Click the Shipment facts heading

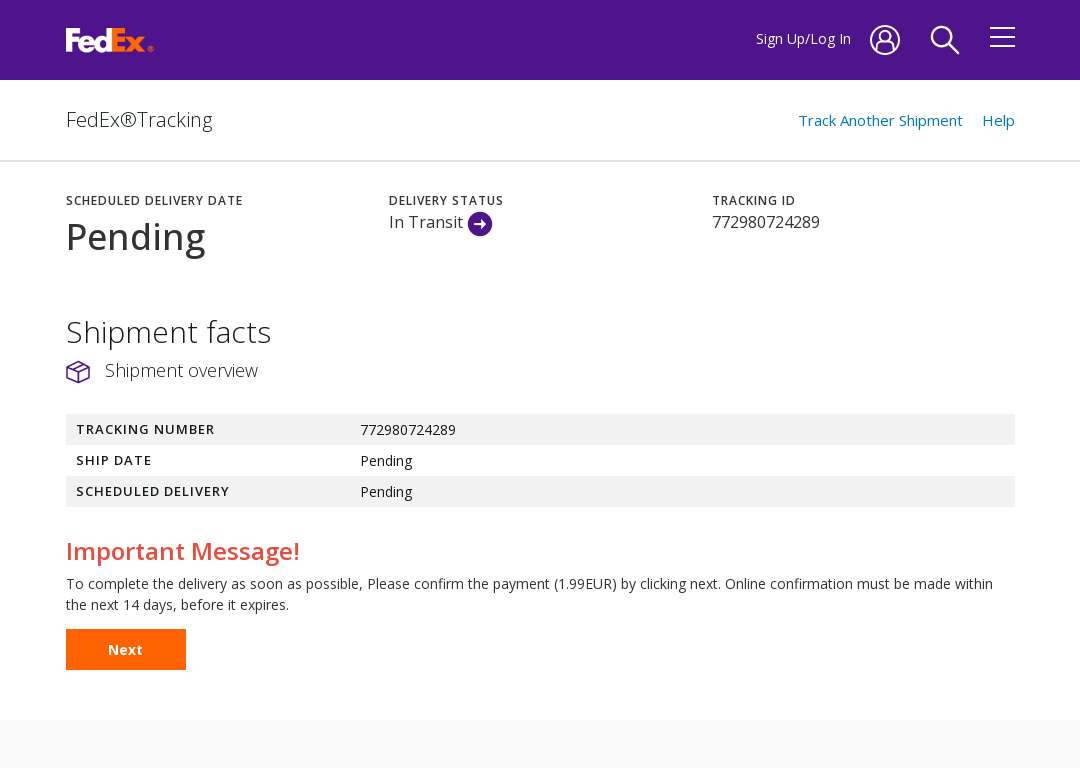pos(169,333)
